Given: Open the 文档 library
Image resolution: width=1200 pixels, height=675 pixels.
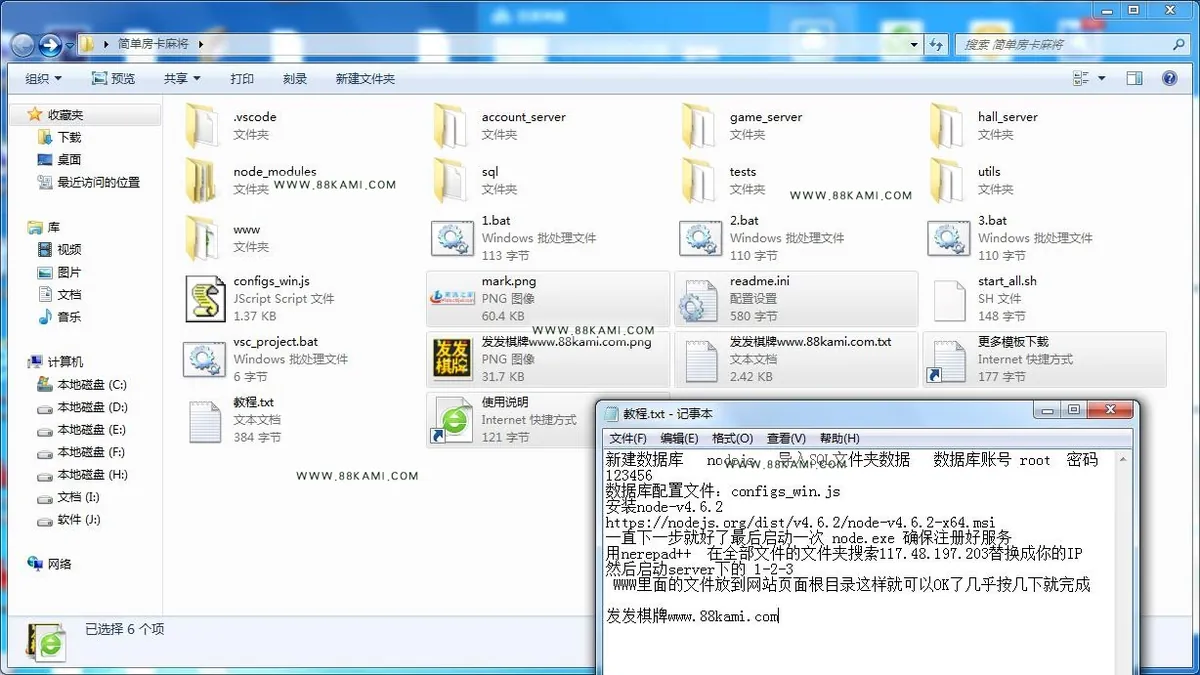Looking at the screenshot, I should pos(69,294).
